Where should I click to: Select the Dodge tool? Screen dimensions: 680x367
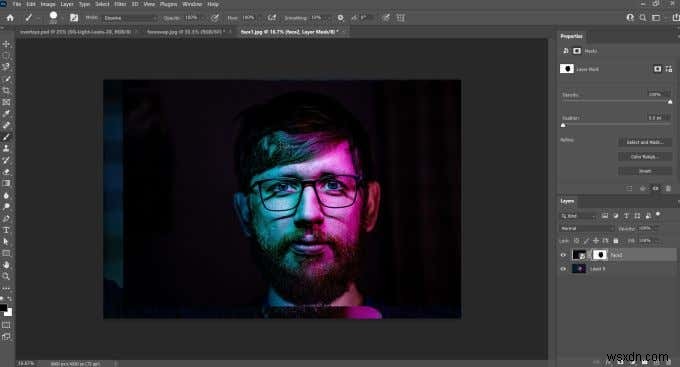[x=6, y=206]
